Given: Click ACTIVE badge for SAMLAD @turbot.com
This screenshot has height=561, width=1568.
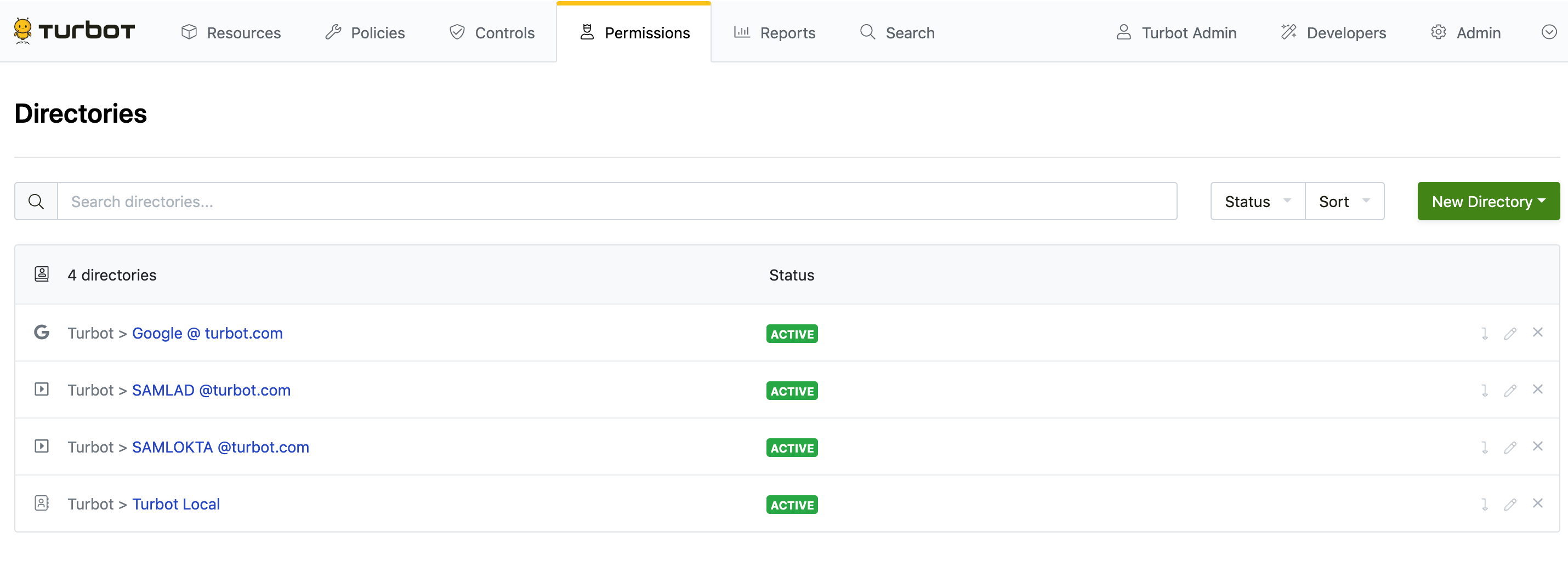Looking at the screenshot, I should click(792, 391).
